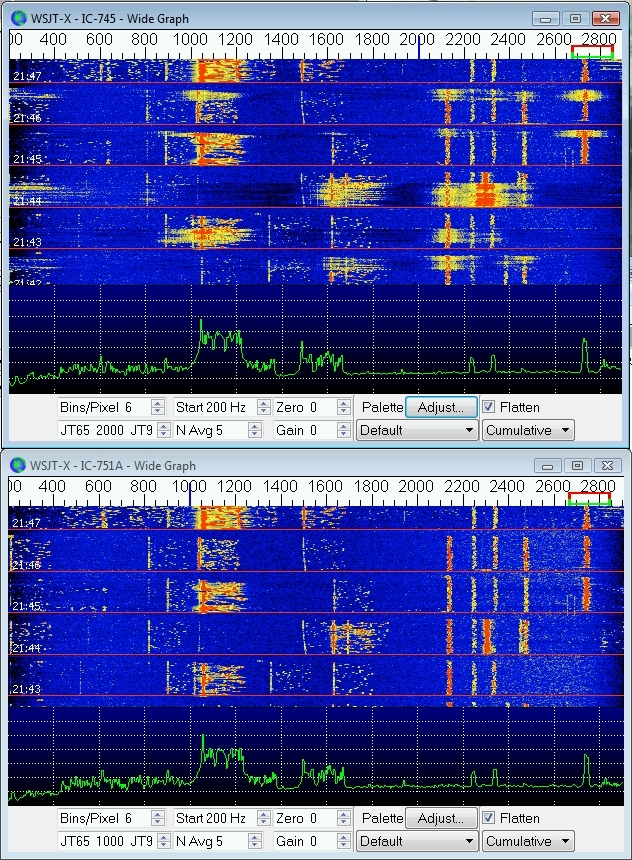Click Bins/Pixel field in IC-745 window

pyautogui.click(x=103, y=407)
